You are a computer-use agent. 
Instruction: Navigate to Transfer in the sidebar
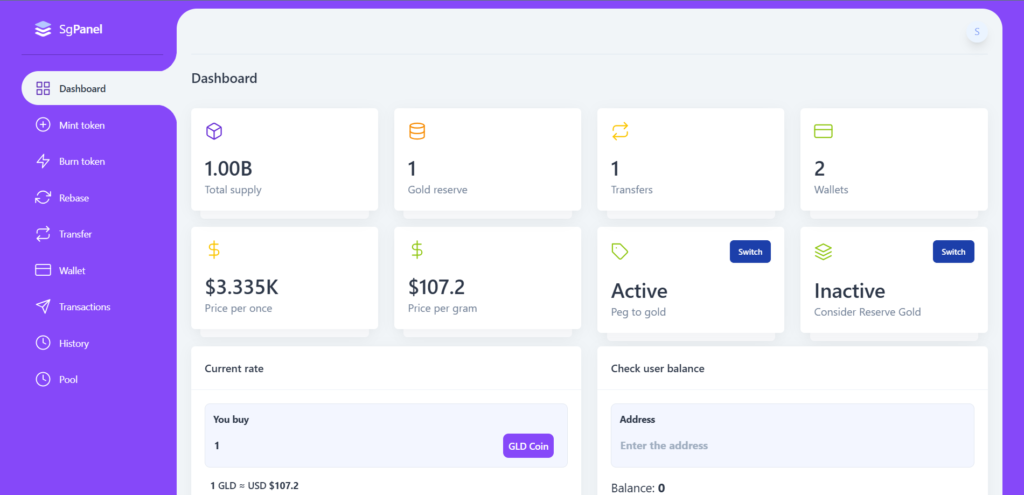pyautogui.click(x=75, y=234)
